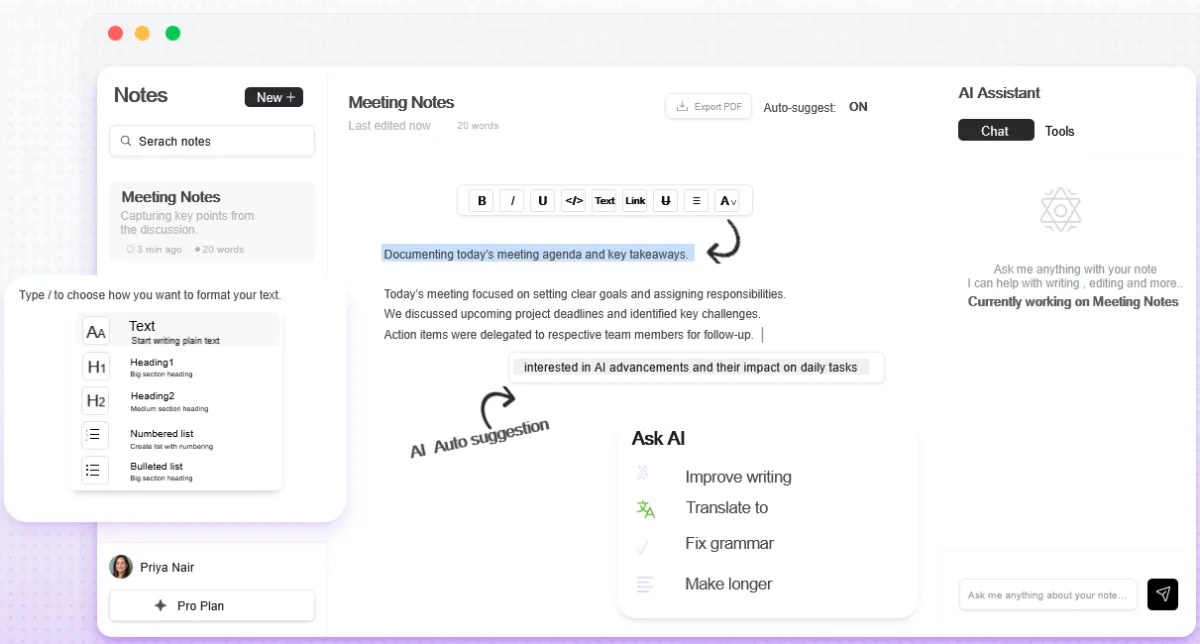Click the '20 words' count beside Last edited
1200x644 pixels.
tap(478, 126)
